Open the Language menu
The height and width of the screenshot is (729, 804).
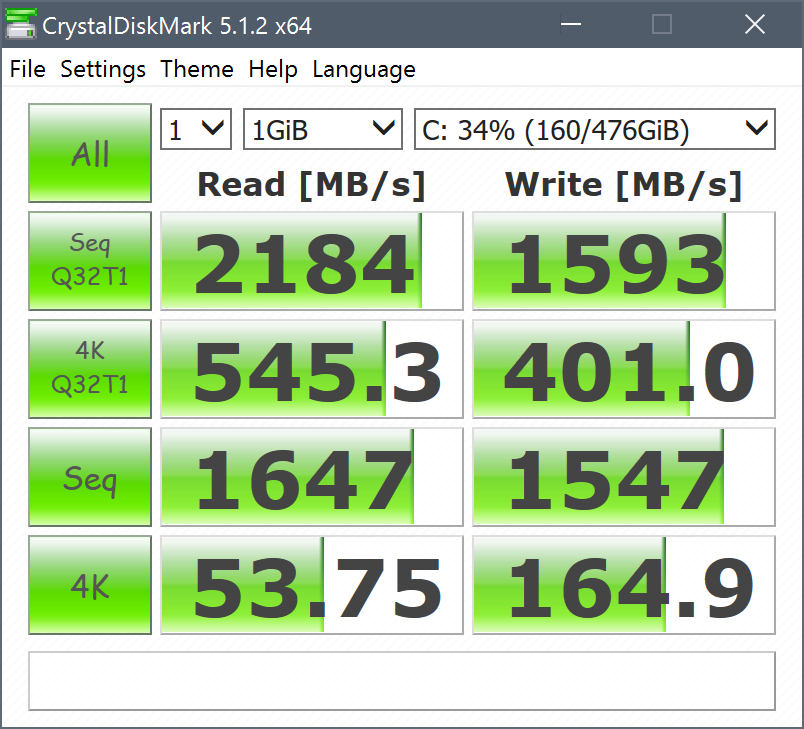(x=364, y=69)
